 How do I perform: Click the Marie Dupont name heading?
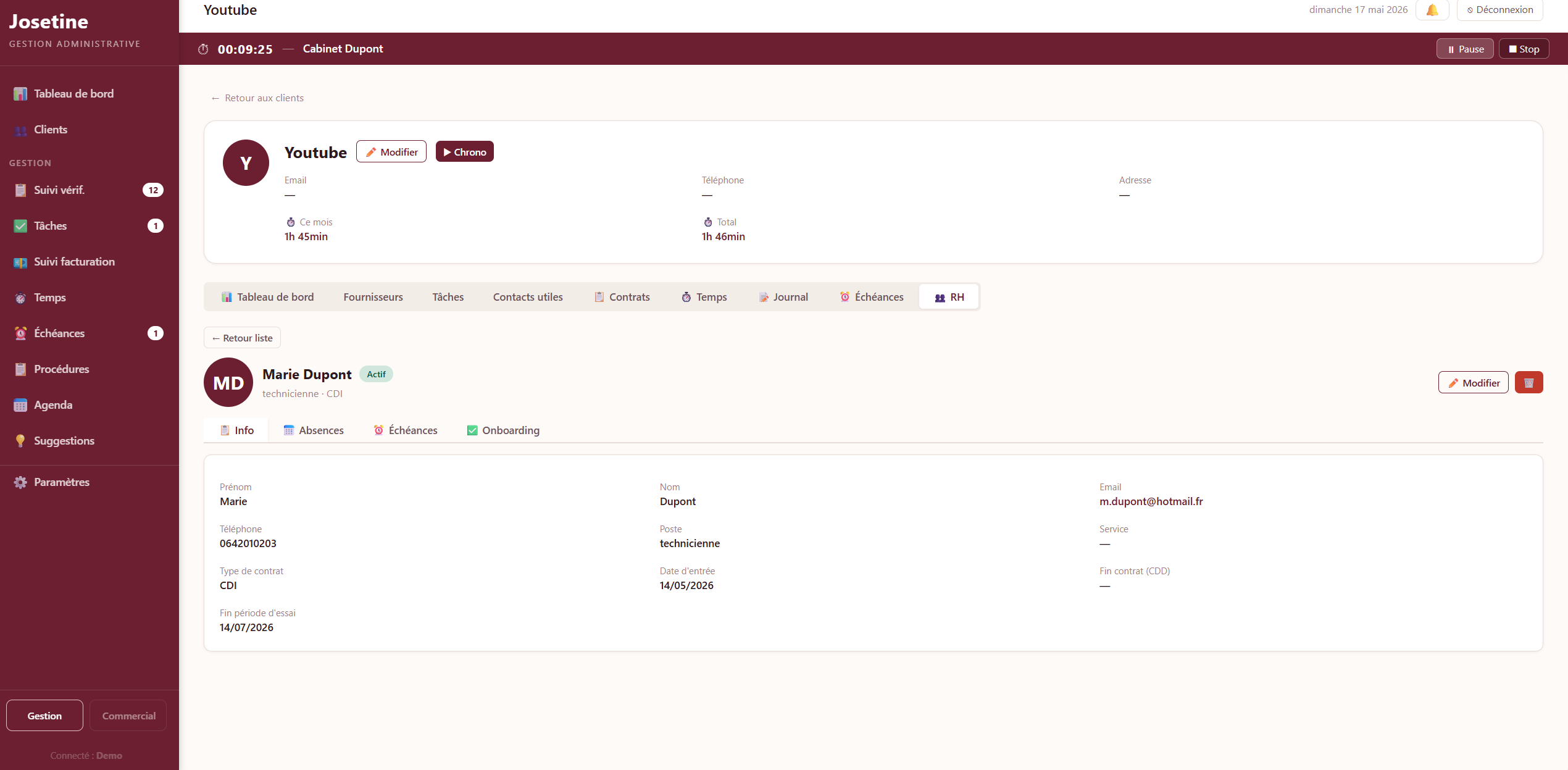307,374
